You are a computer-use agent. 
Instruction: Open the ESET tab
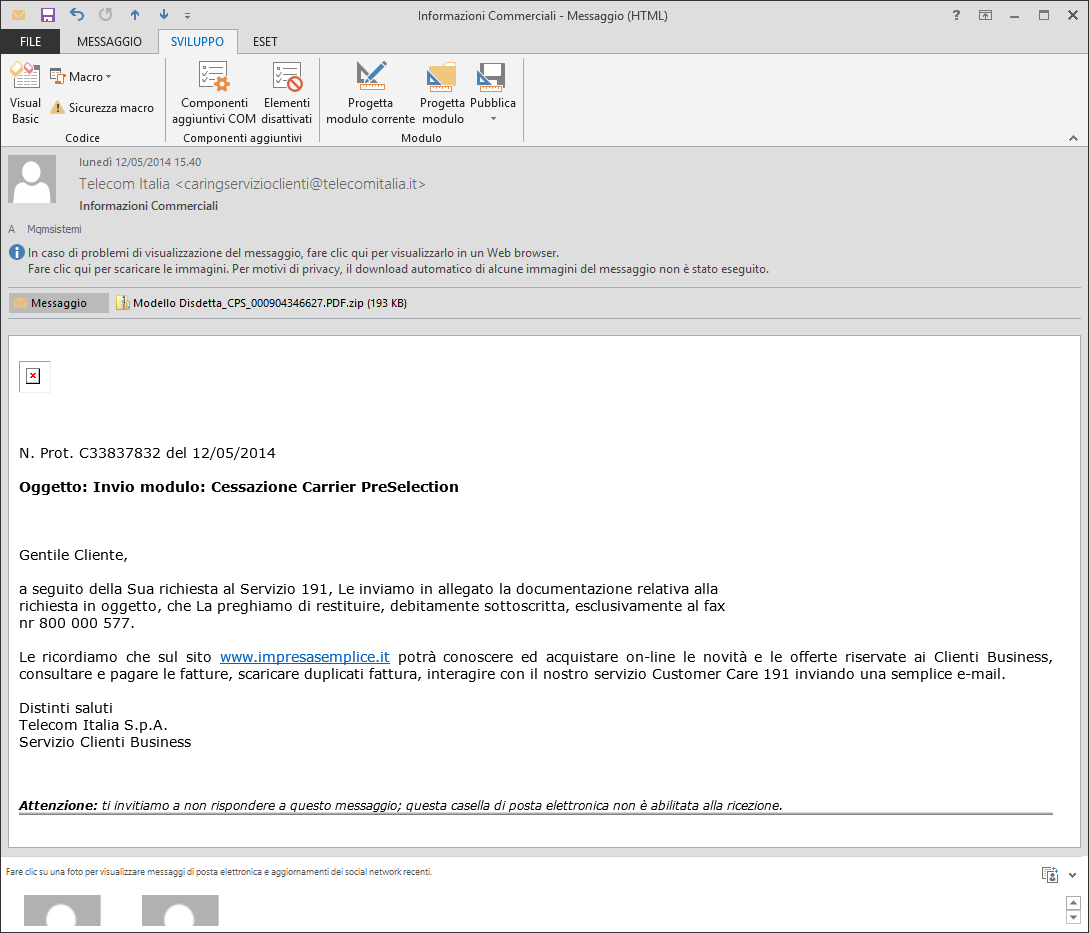point(265,42)
